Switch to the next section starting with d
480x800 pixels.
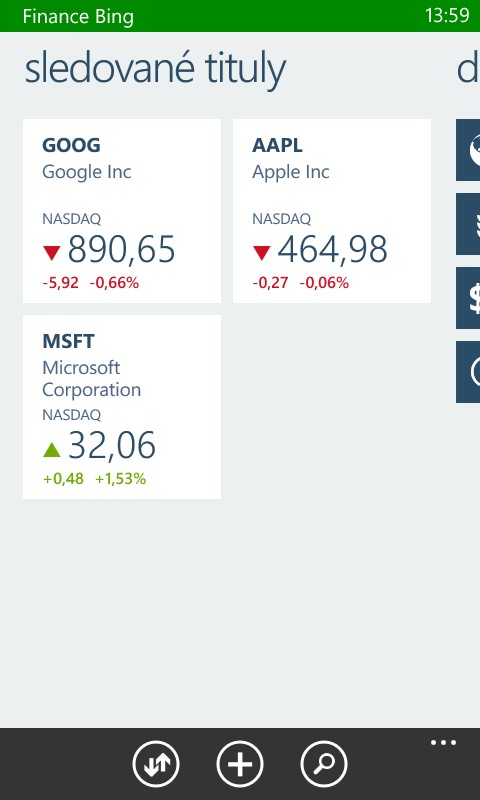468,69
